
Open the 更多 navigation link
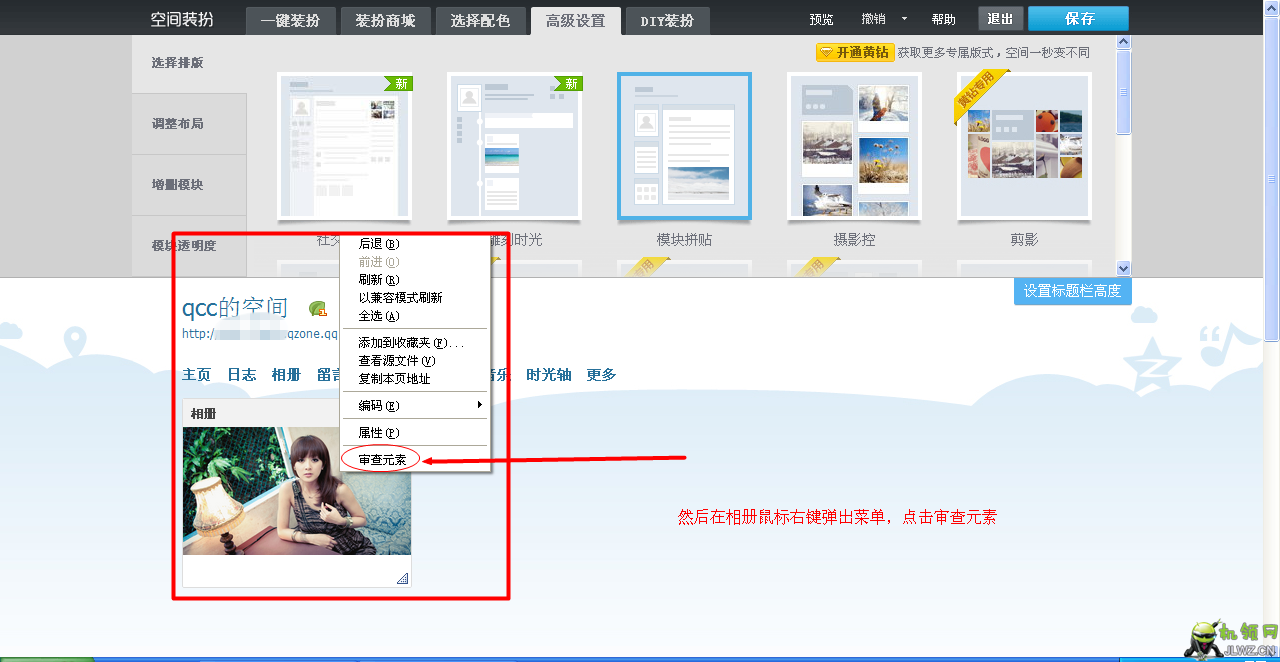(x=601, y=375)
